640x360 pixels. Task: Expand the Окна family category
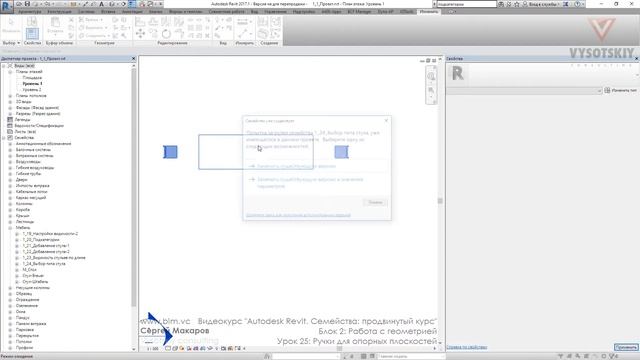click(x=10, y=311)
